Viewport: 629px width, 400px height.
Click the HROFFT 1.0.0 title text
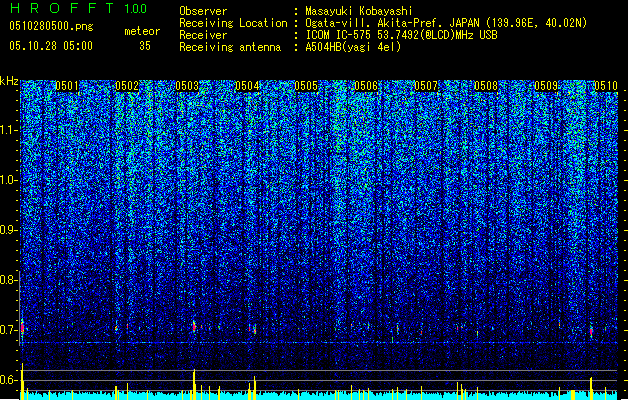[x=78, y=8]
